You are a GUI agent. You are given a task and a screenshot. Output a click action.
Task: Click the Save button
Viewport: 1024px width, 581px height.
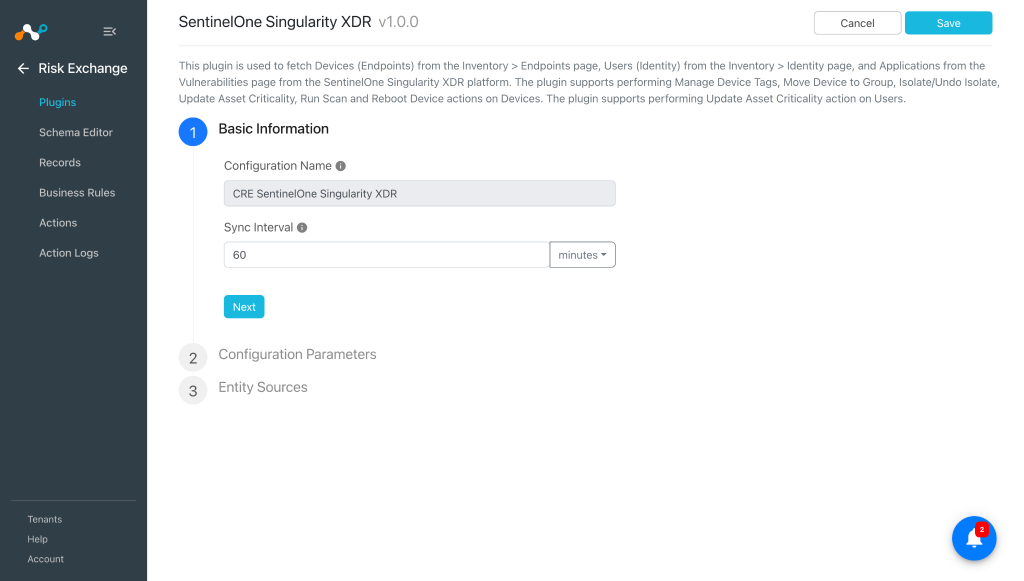pos(948,23)
